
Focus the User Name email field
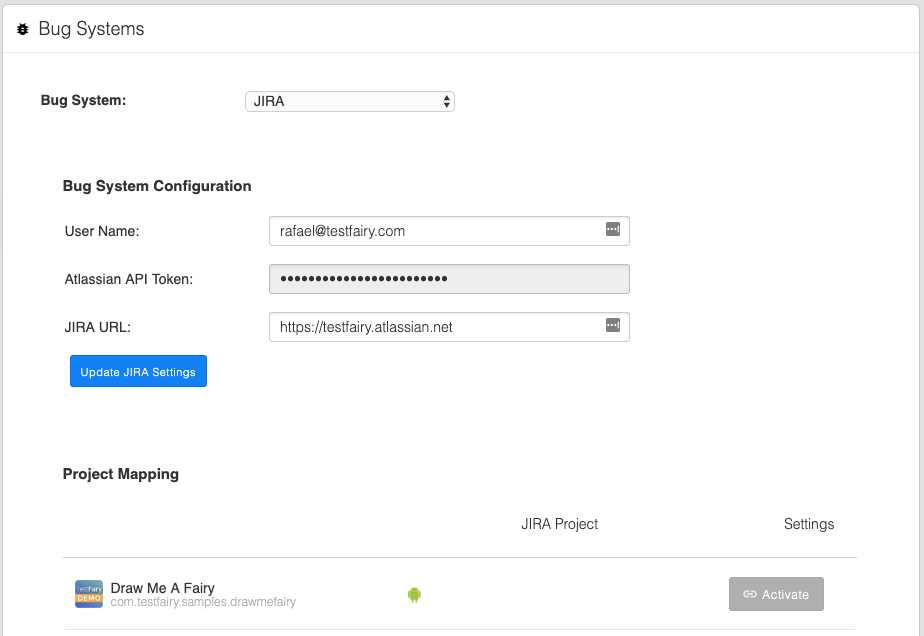click(x=435, y=231)
